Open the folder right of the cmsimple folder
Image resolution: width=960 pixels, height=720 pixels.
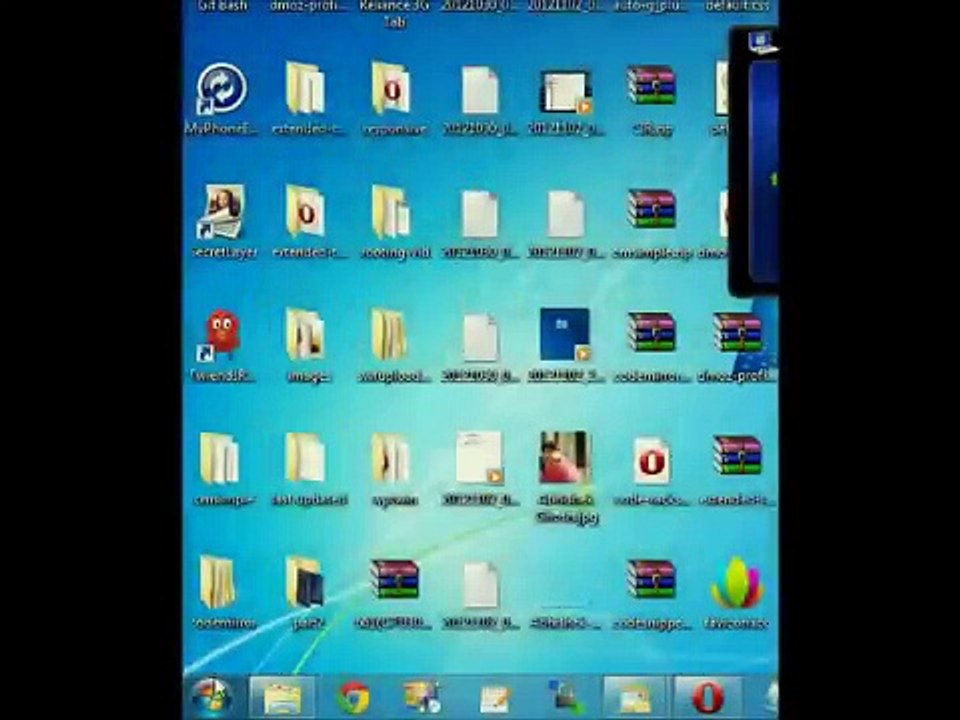pyautogui.click(x=305, y=458)
